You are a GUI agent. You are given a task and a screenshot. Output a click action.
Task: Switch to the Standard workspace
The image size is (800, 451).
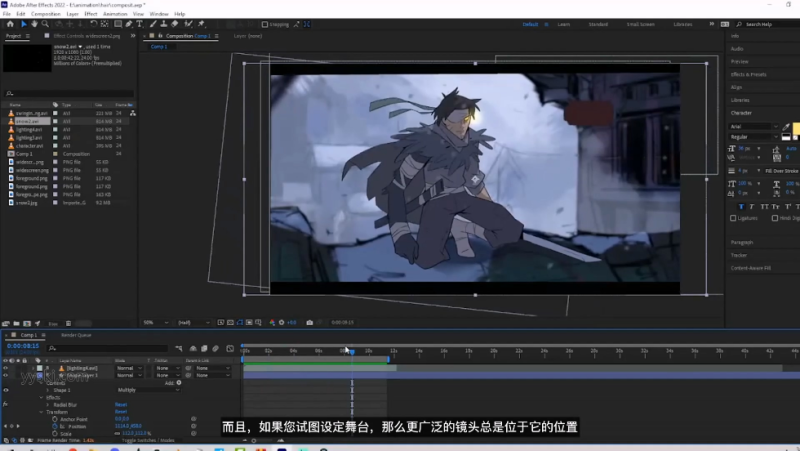coord(598,24)
